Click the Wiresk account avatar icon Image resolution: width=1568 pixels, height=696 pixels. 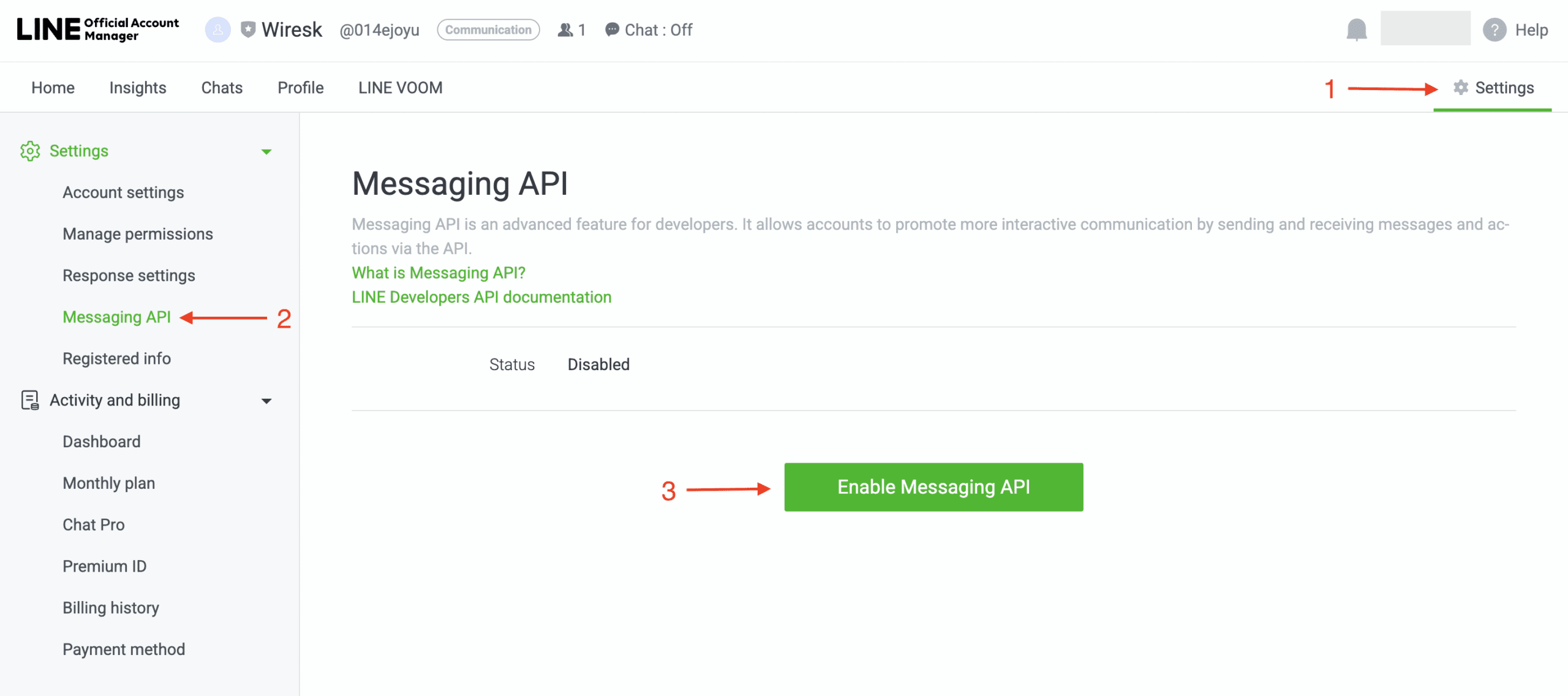tap(217, 29)
